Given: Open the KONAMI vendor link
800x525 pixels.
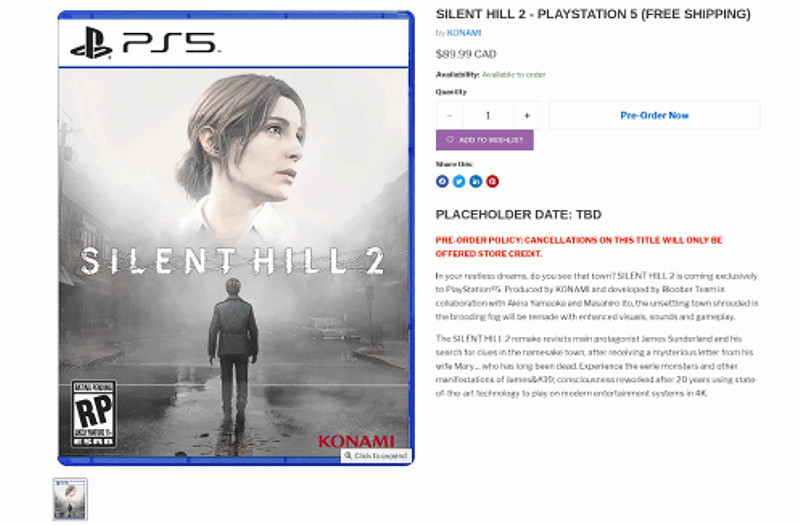Looking at the screenshot, I should click(x=464, y=33).
